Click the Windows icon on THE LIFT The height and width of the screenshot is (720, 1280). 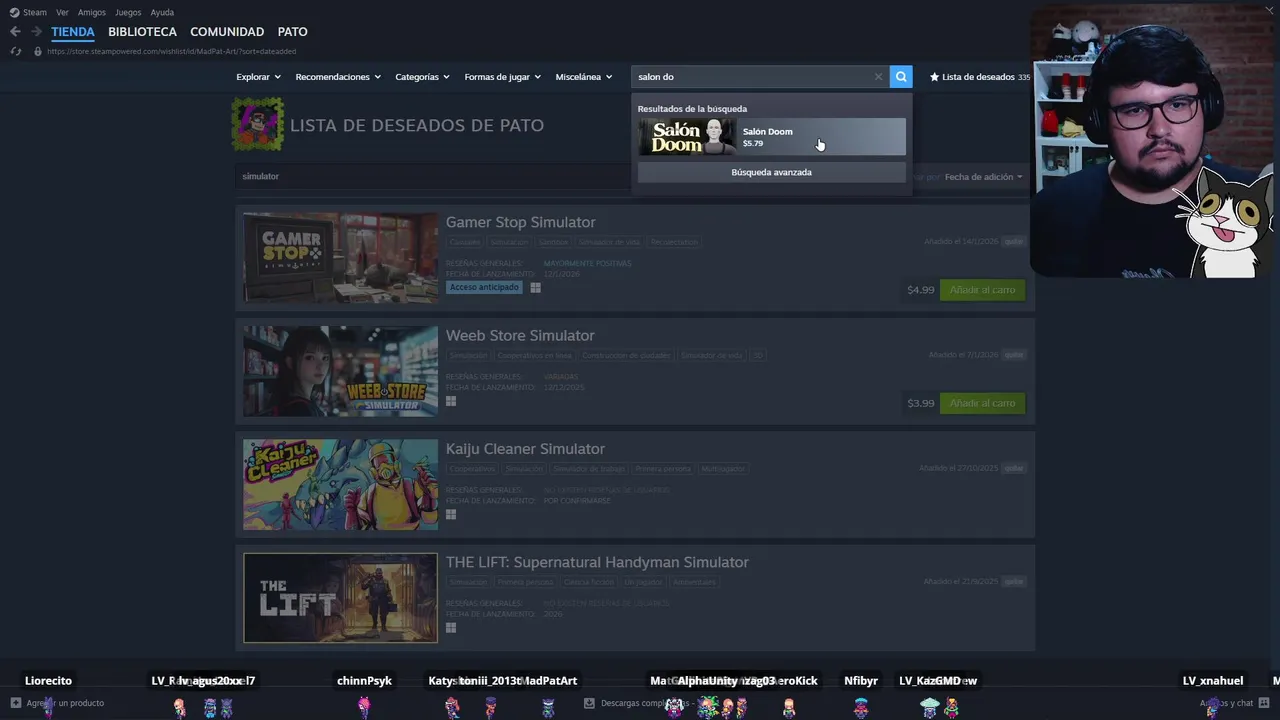(451, 627)
